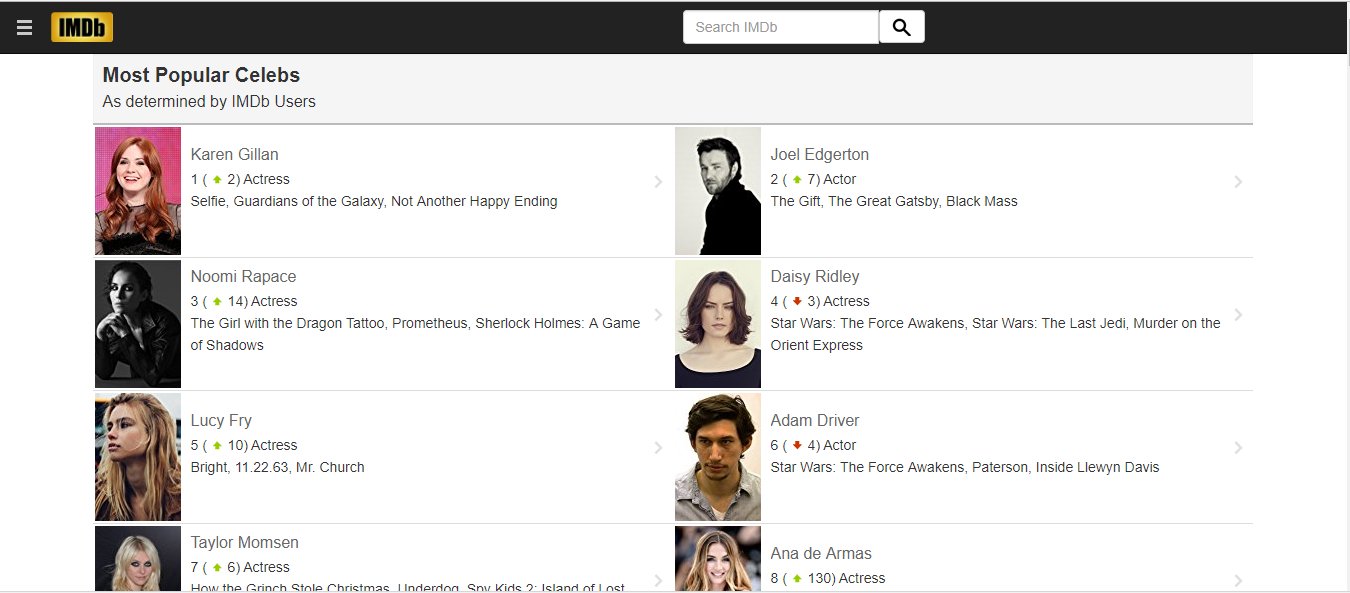Click green up arrow beside Noomi Rapace's rank

pos(217,302)
